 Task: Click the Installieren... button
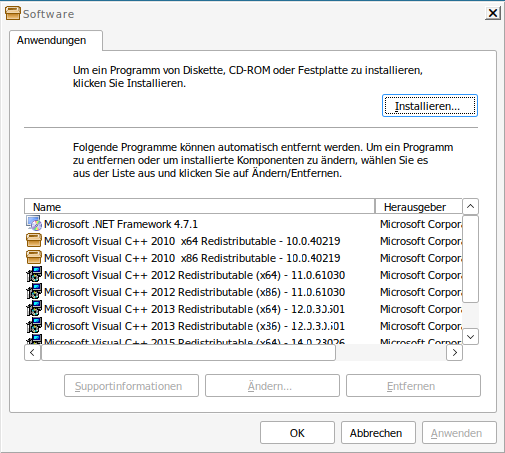pyautogui.click(x=430, y=106)
